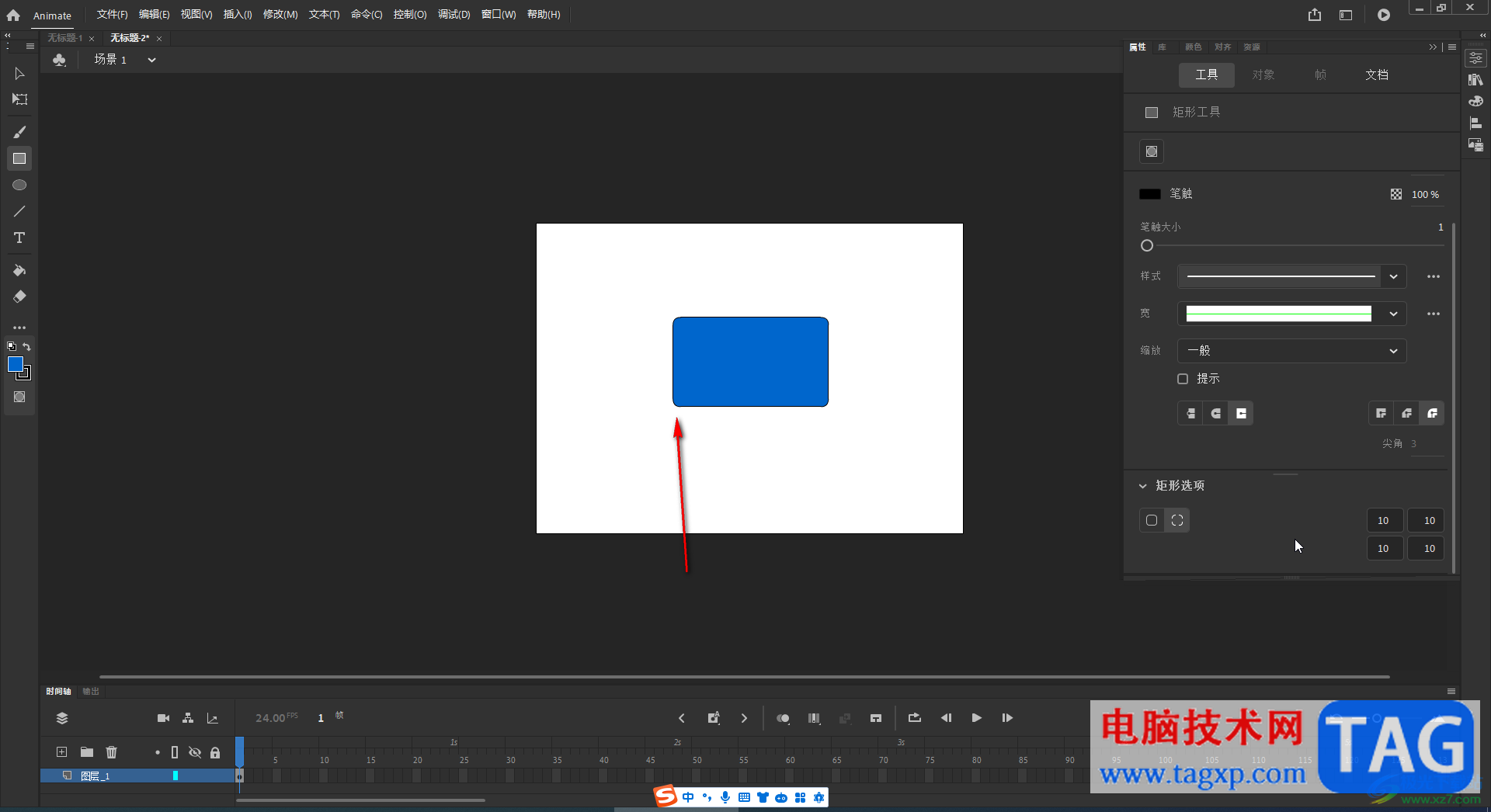This screenshot has width=1491, height=812.
Task: Select the Brush tool
Action: tap(19, 132)
